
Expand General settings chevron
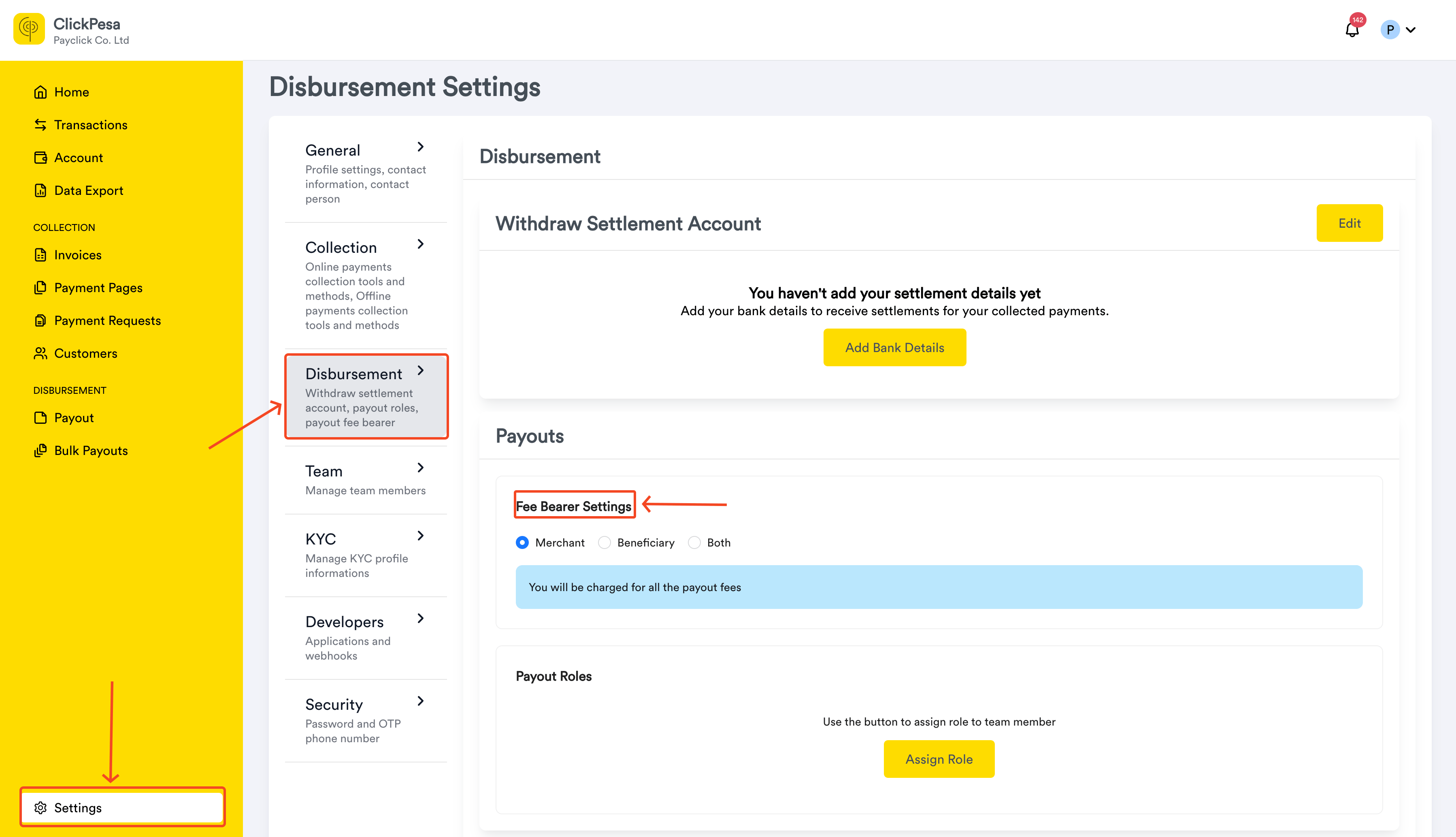tap(420, 147)
